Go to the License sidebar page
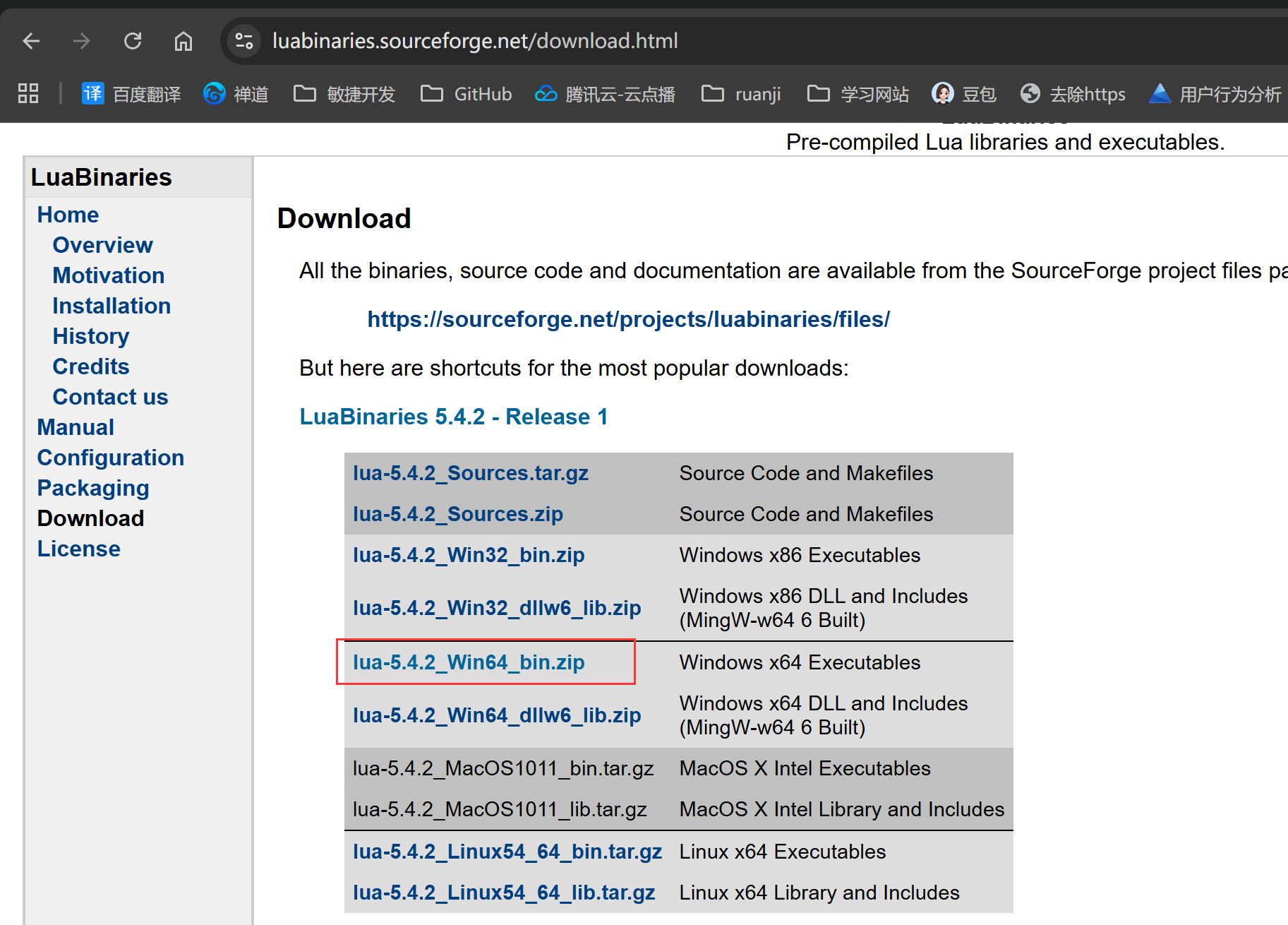Viewport: 1288px width, 925px height. [x=78, y=549]
